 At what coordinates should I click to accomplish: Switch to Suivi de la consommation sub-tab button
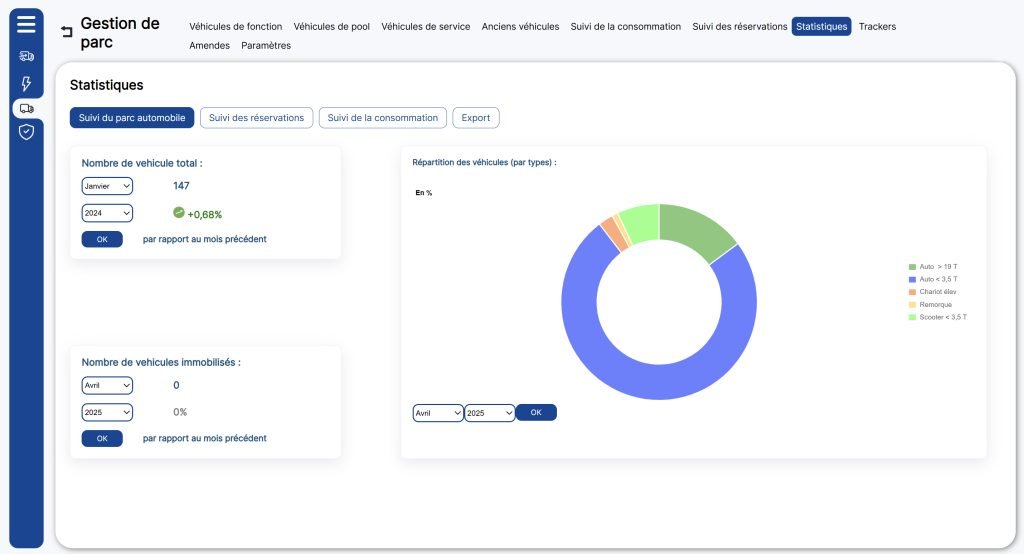[x=383, y=118]
